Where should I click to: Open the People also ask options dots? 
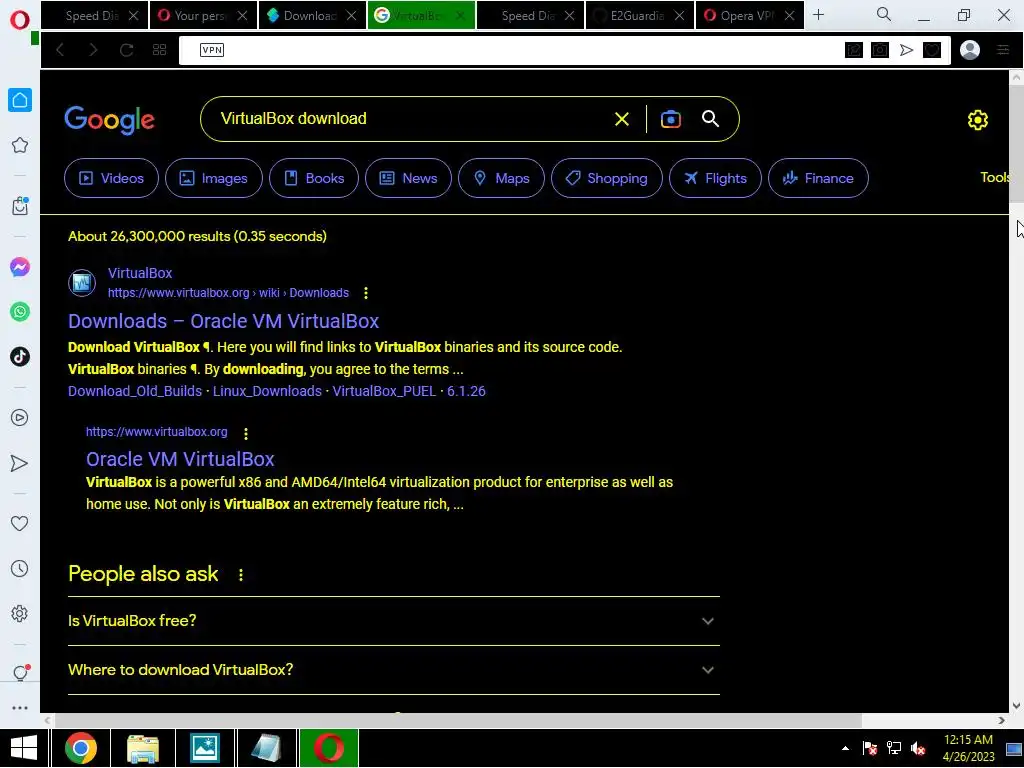click(241, 575)
